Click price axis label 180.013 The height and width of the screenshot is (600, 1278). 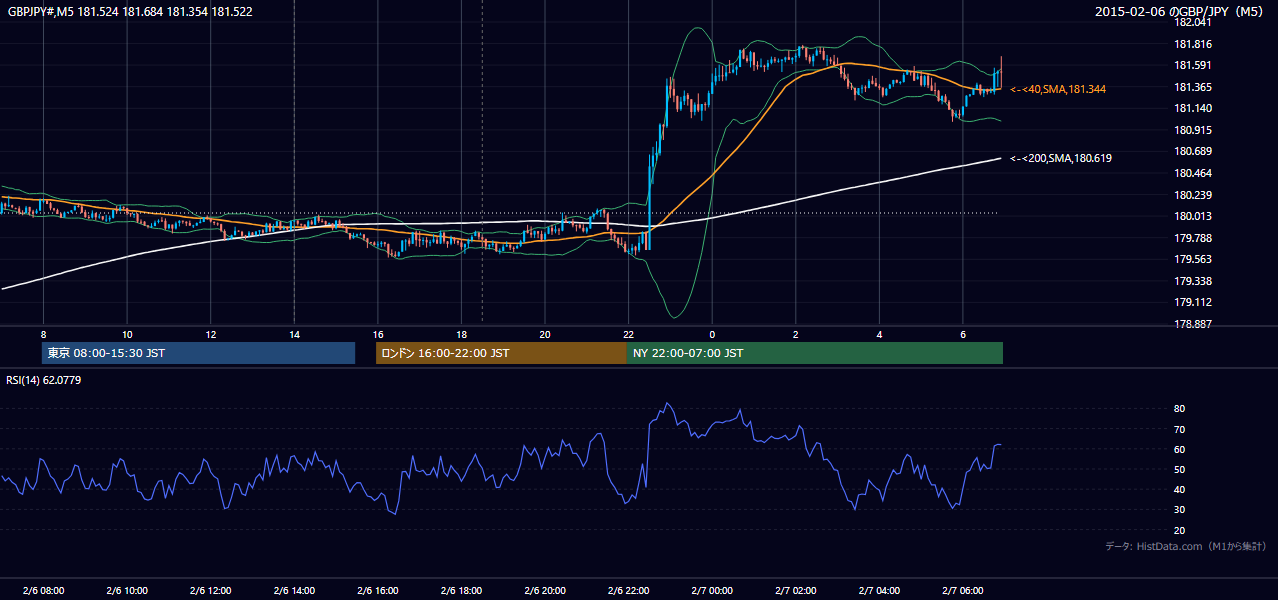coord(1191,216)
